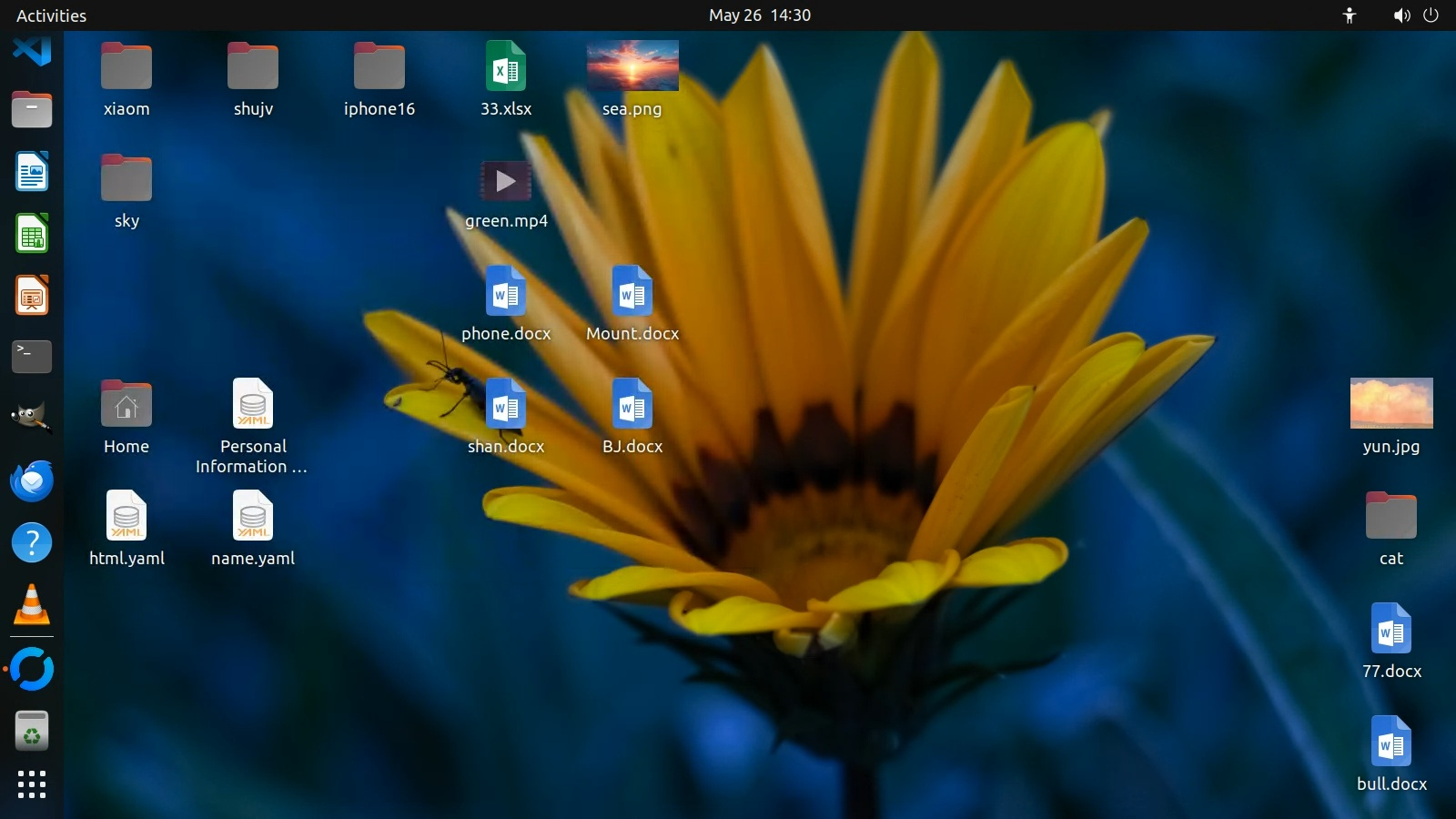Launch LibreOffice Impress from the dock
1456x819 pixels.
point(32,296)
